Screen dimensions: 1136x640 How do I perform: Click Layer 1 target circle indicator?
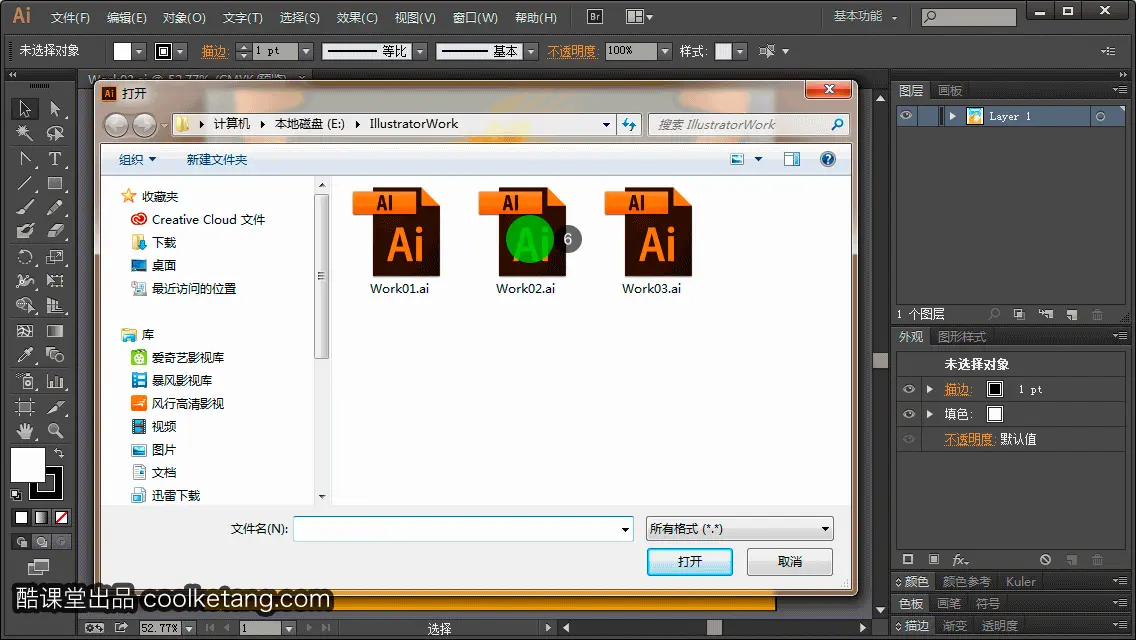[x=1100, y=117]
